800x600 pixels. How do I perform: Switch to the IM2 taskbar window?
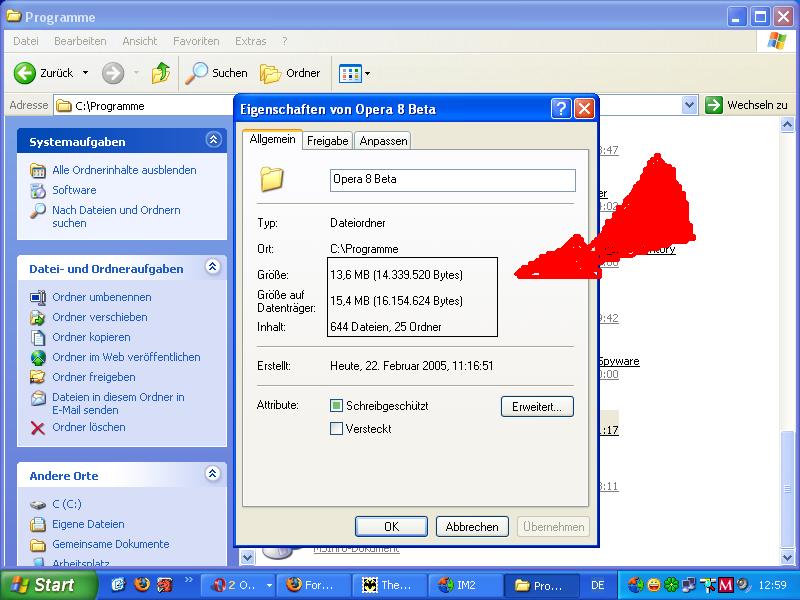(x=465, y=585)
